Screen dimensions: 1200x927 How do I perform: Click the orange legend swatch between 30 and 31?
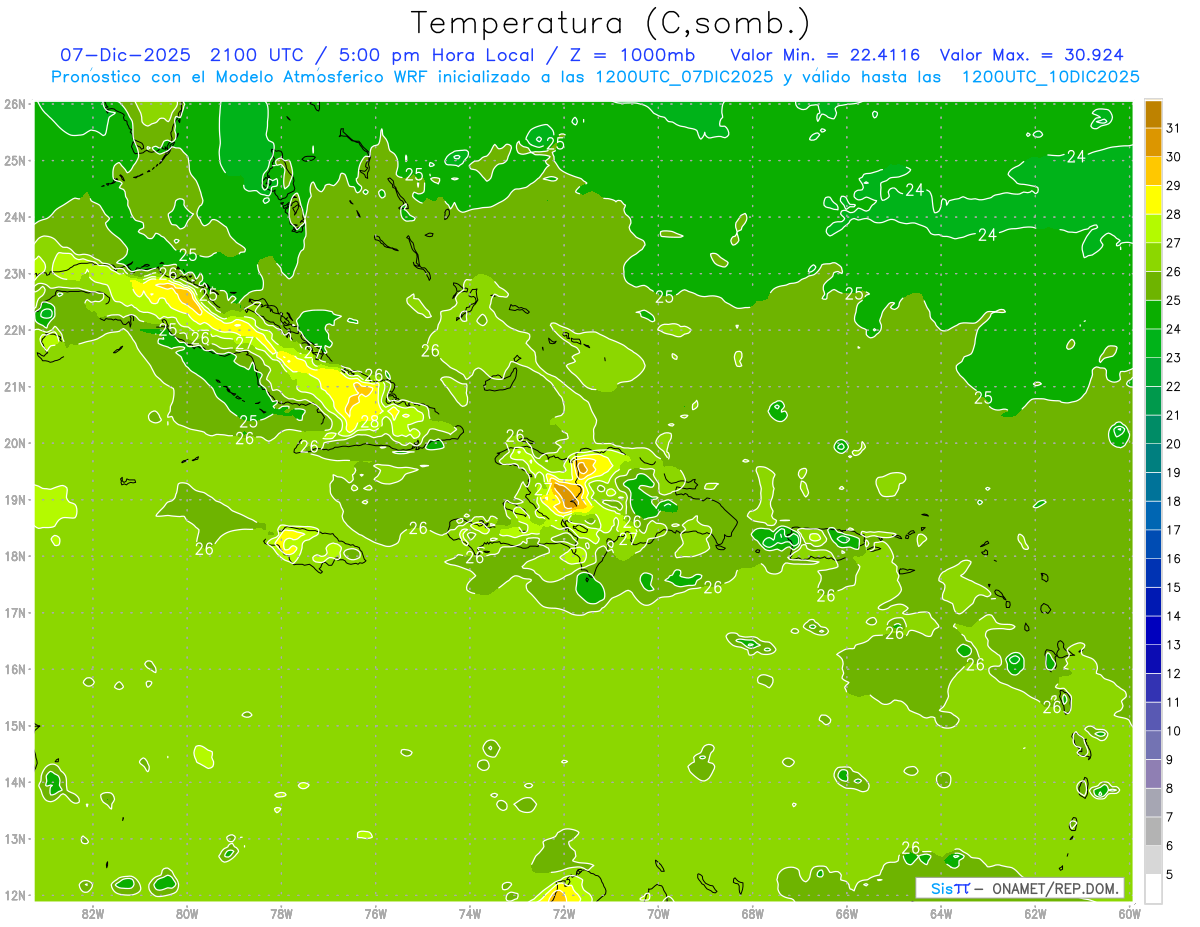tap(1153, 143)
